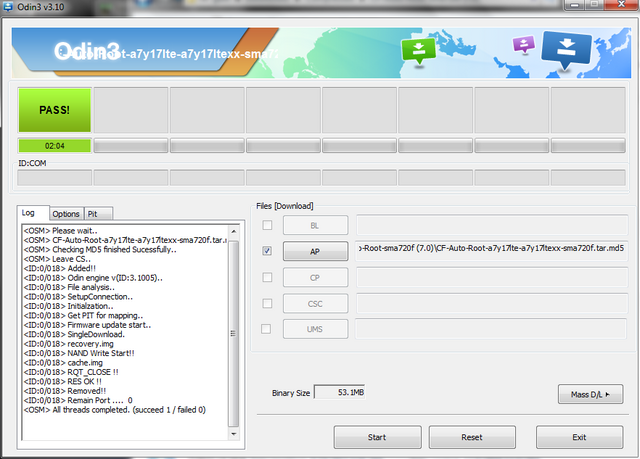Reset the Odin settings
The height and width of the screenshot is (459, 640).
tap(472, 437)
